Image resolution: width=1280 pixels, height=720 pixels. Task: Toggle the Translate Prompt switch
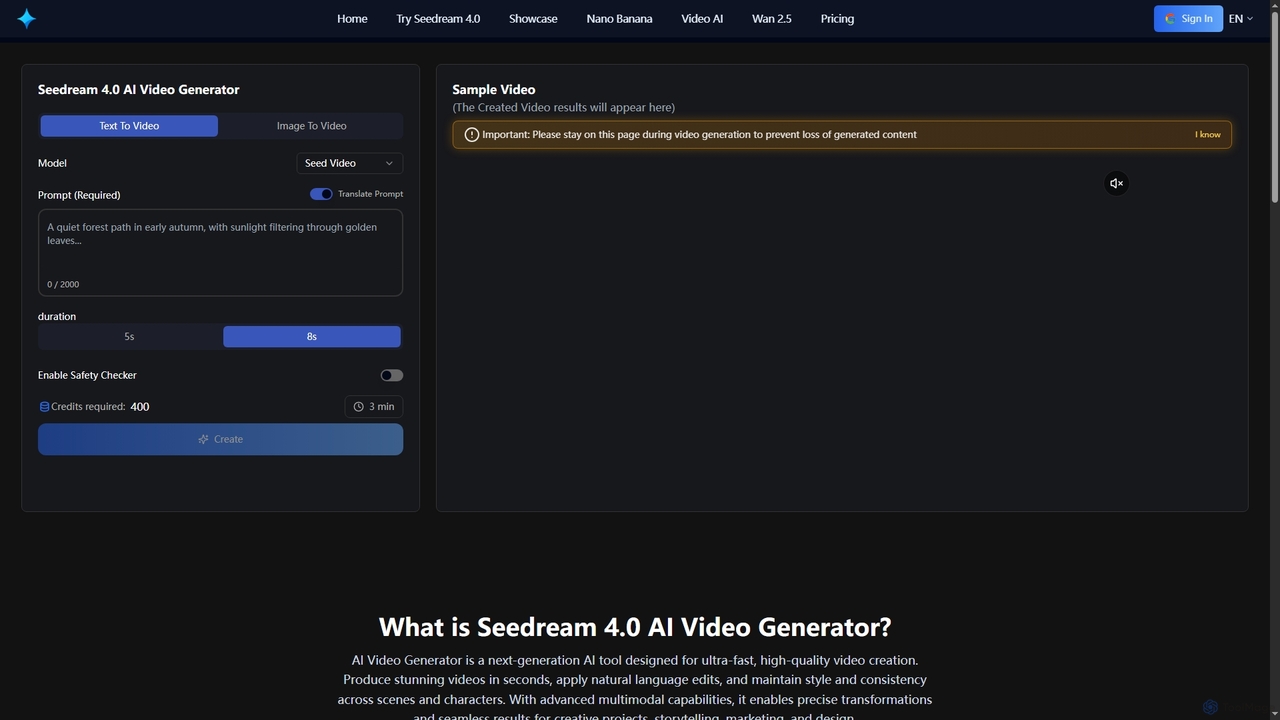click(321, 194)
